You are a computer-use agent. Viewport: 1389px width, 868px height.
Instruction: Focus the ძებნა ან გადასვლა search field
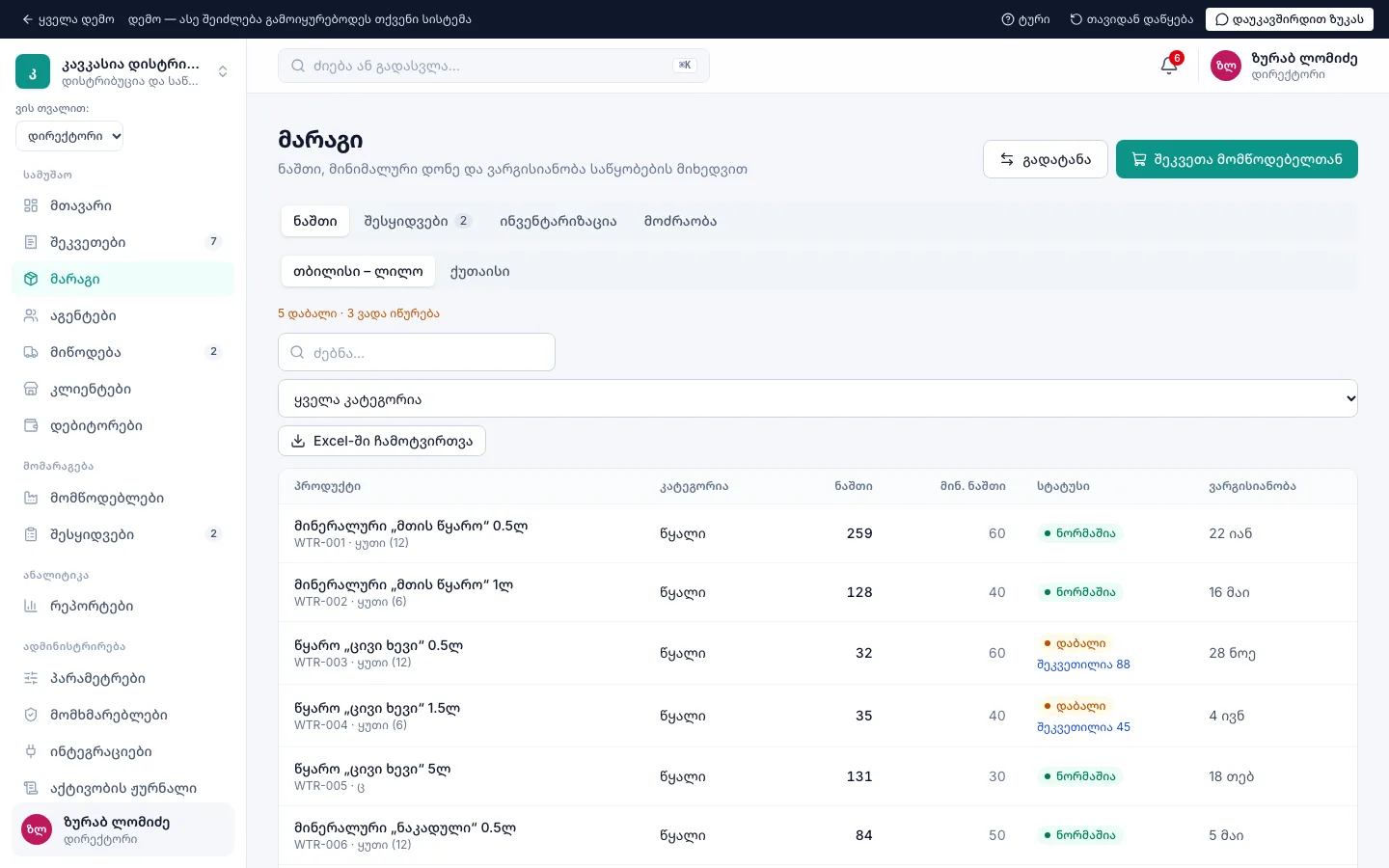coord(494,66)
